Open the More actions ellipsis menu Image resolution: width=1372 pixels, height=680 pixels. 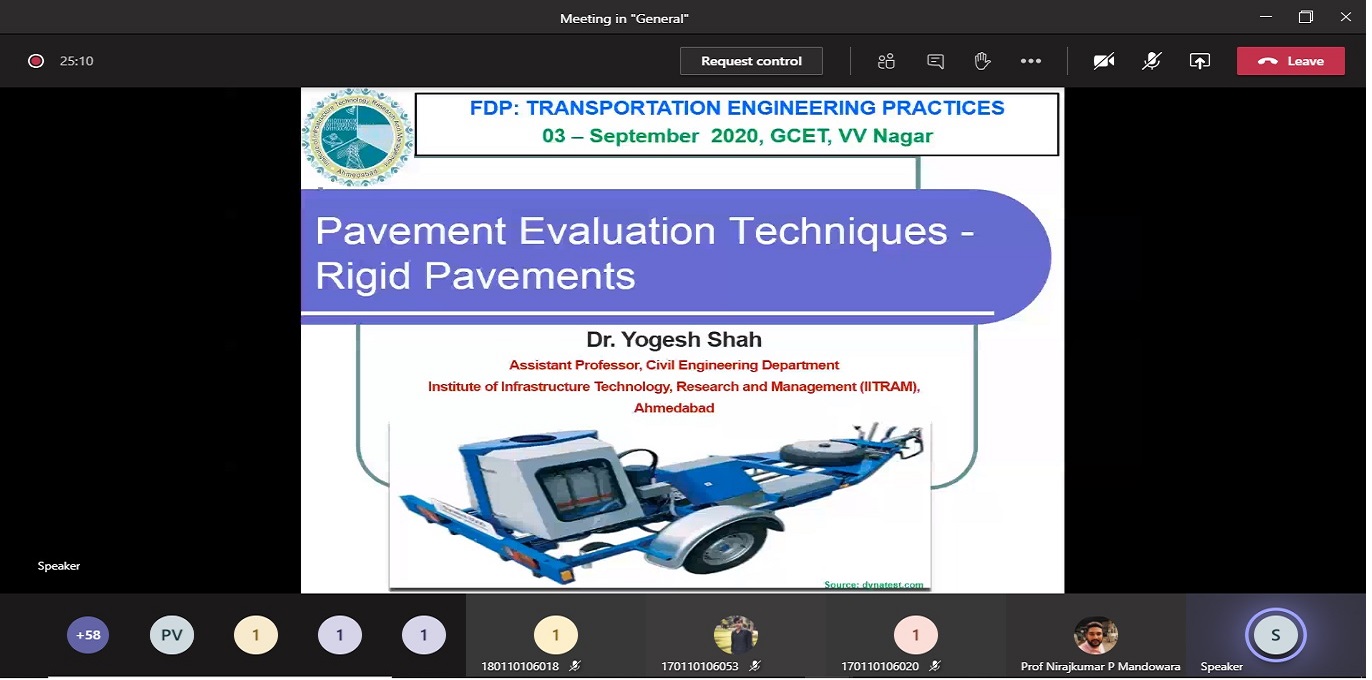click(x=1031, y=61)
